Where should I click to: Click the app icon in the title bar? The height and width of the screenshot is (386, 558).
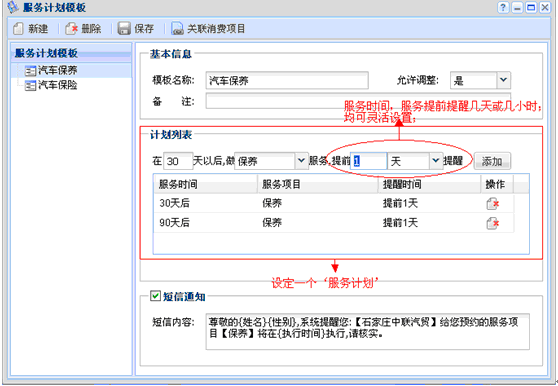(13, 7)
